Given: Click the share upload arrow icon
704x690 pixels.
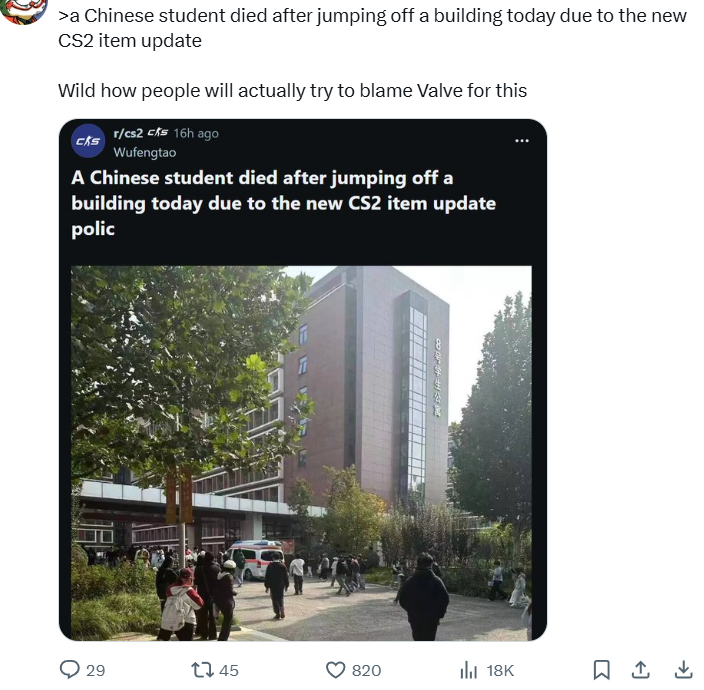Looking at the screenshot, I should tap(640, 669).
